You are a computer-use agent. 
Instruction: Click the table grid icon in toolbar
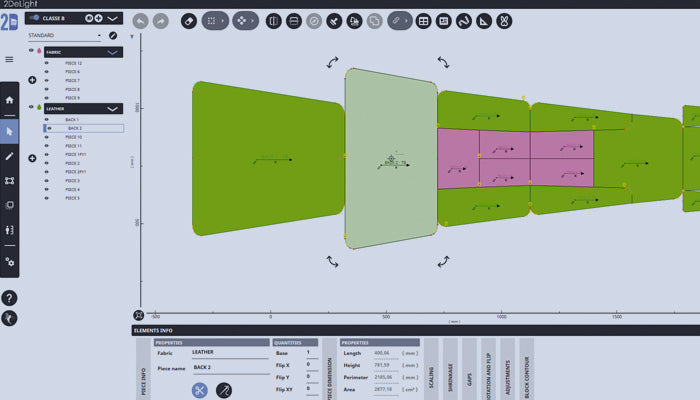(x=423, y=20)
